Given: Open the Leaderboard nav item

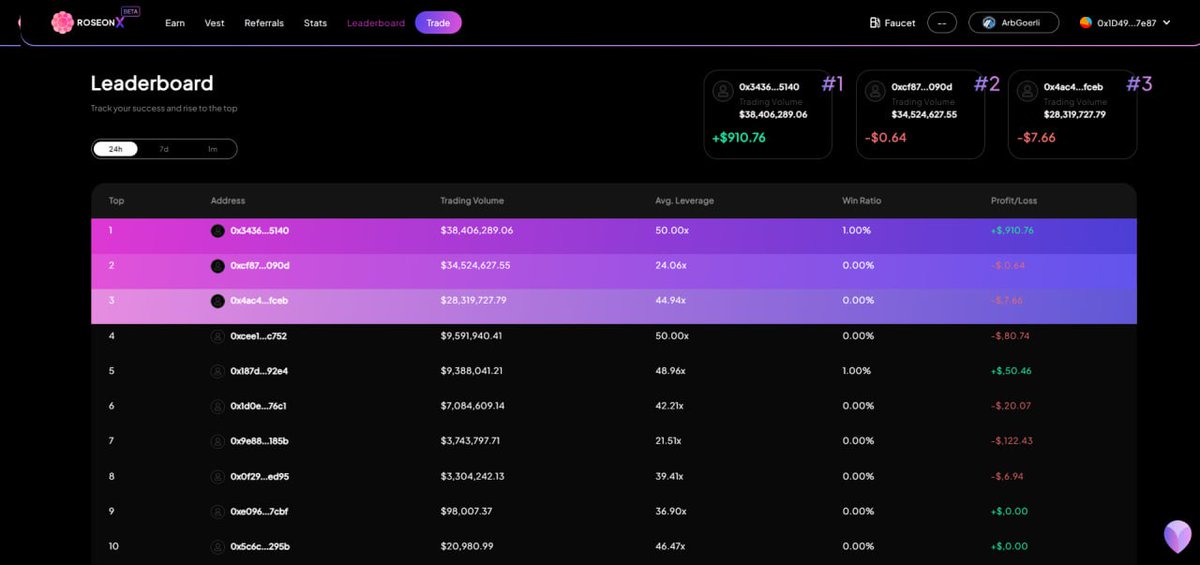Looking at the screenshot, I should pos(376,23).
